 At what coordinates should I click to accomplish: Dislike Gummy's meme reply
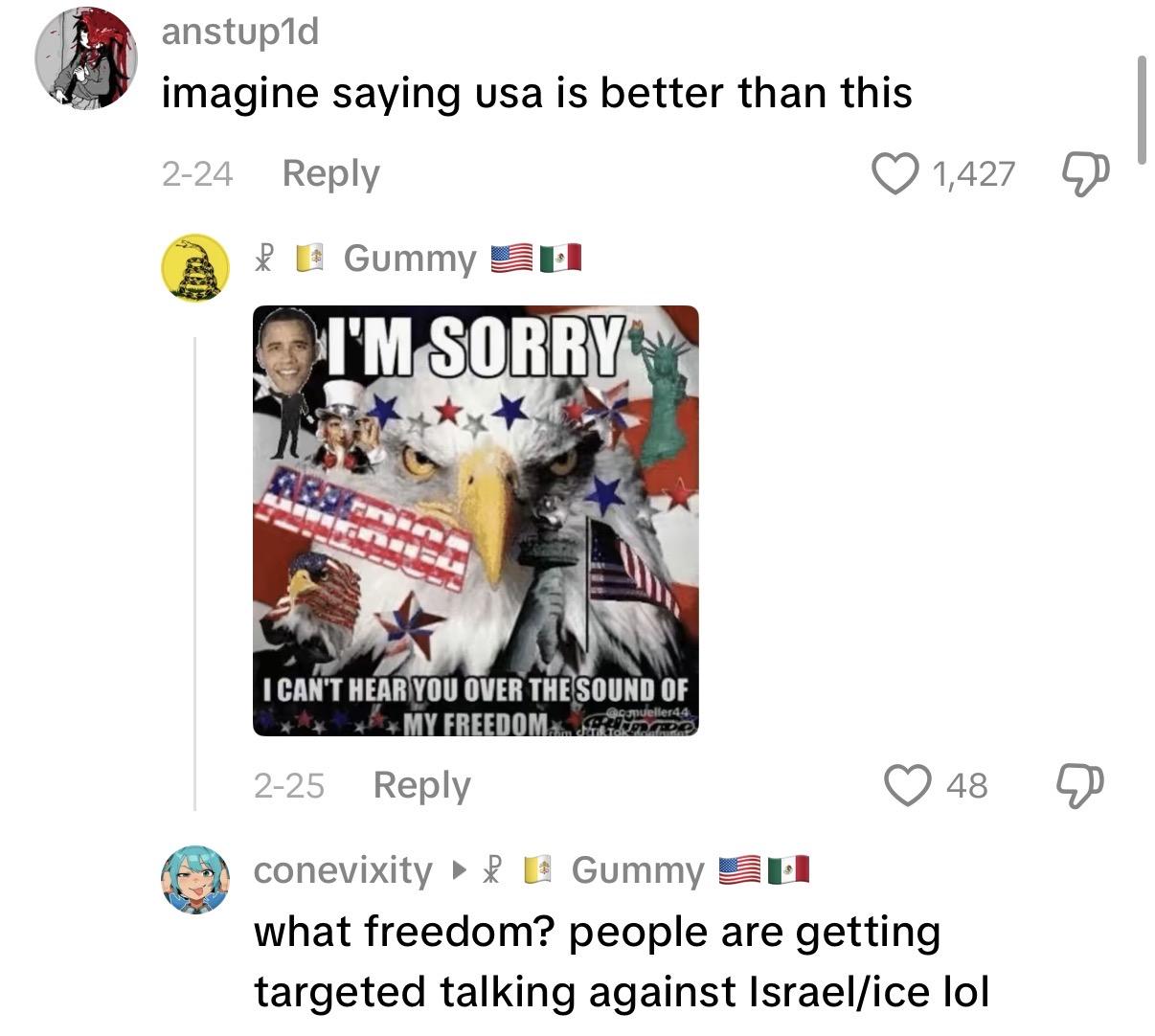pyautogui.click(x=1079, y=785)
